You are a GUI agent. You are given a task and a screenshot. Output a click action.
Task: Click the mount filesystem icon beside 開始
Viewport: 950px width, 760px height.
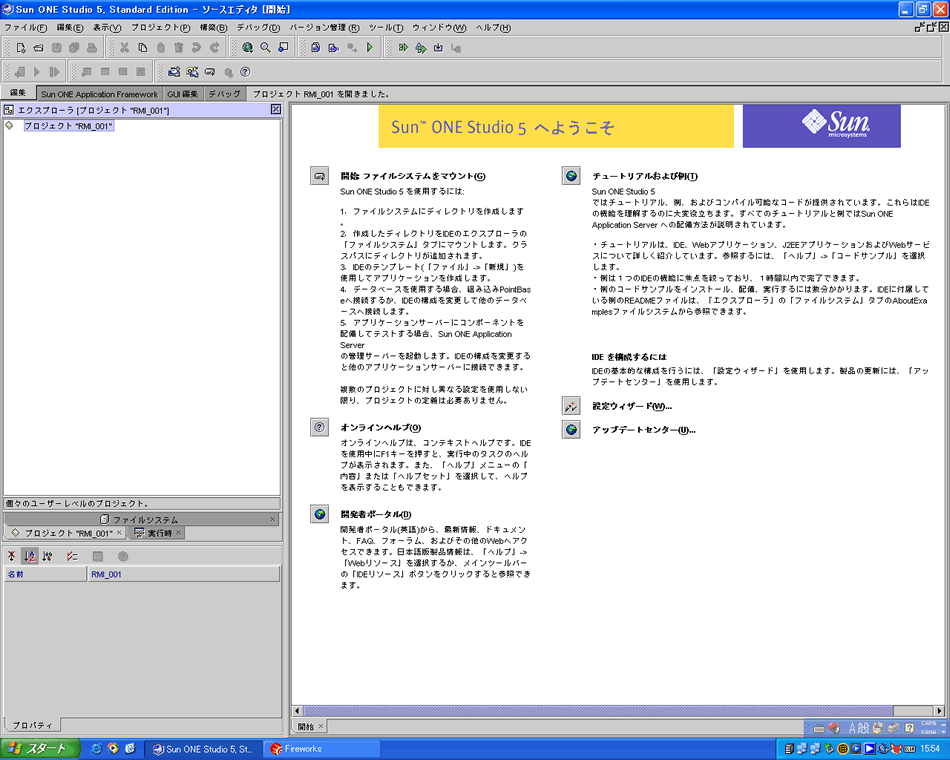pyautogui.click(x=320, y=176)
